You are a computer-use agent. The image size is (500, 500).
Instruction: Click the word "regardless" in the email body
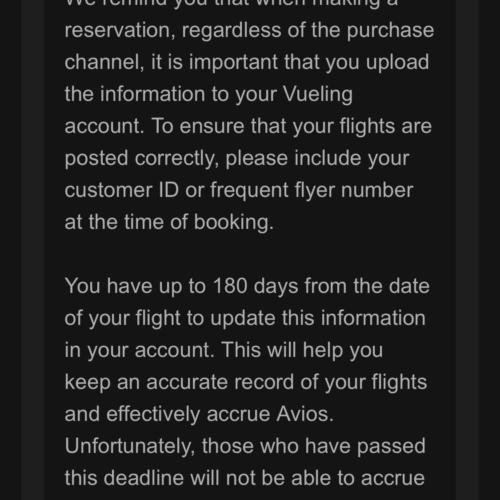coord(232,31)
